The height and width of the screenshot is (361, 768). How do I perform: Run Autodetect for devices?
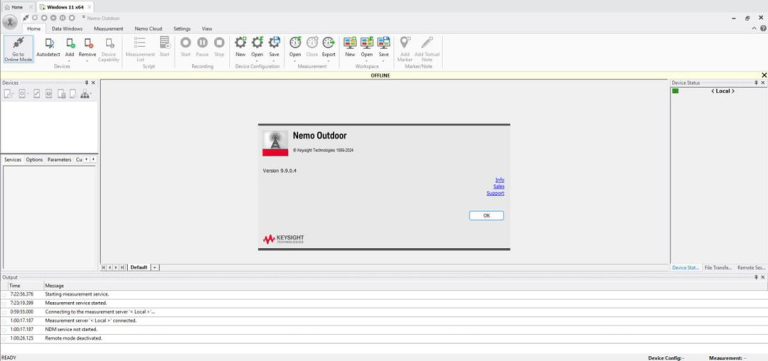(x=48, y=48)
